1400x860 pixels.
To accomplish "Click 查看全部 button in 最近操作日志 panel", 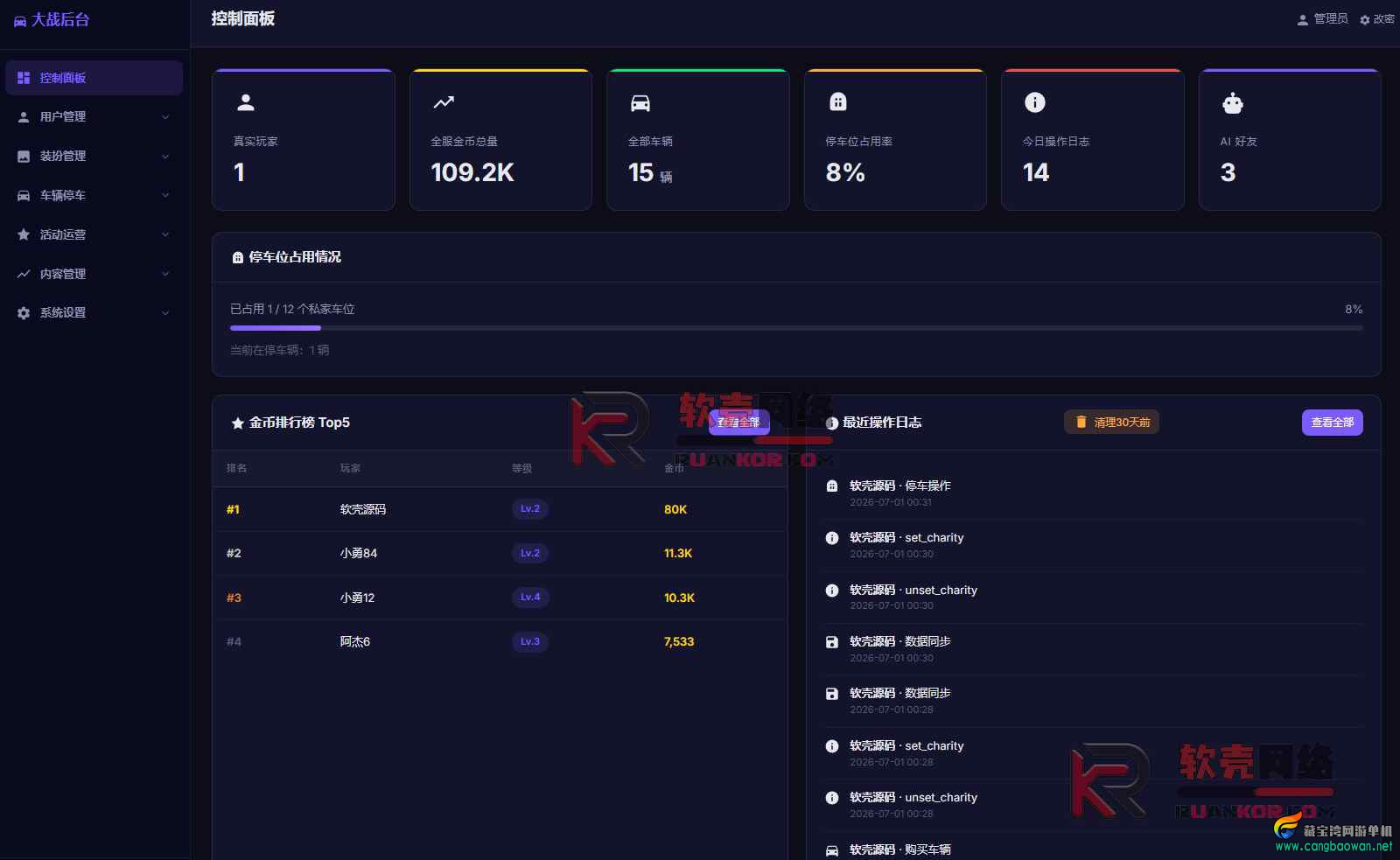I will 1333,423.
